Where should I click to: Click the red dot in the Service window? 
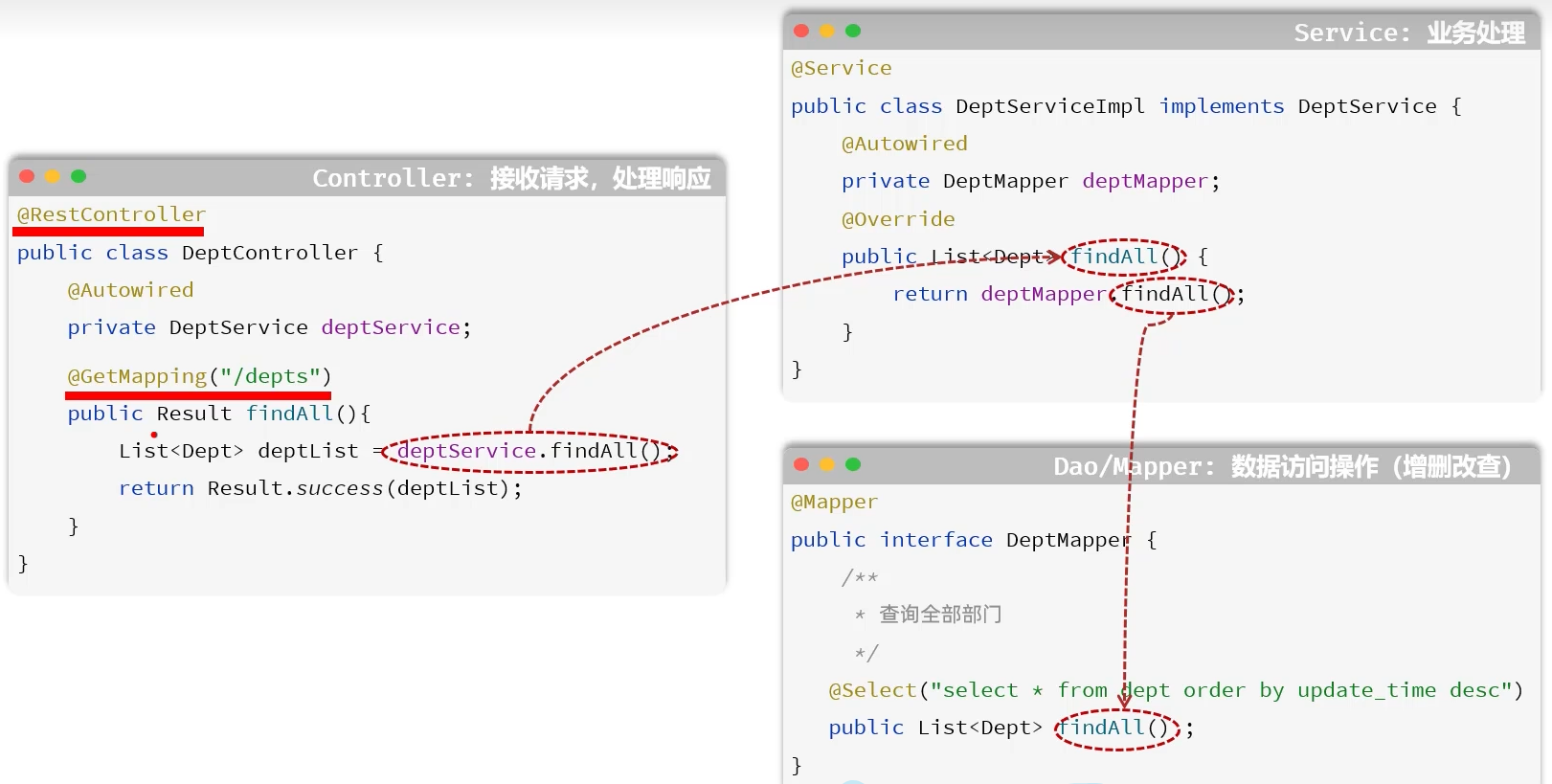[801, 31]
